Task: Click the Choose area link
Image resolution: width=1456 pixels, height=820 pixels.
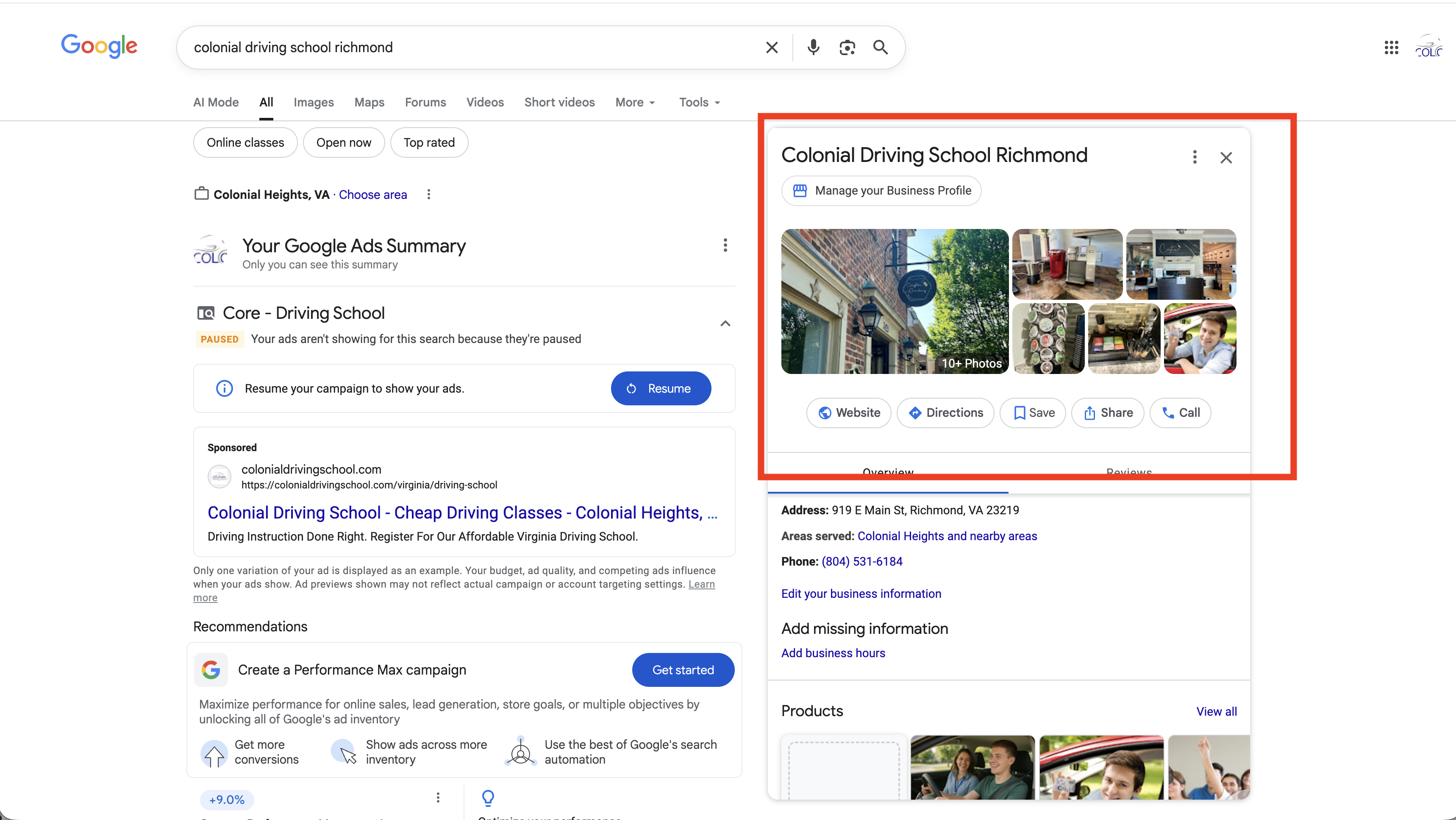Action: coord(373,195)
